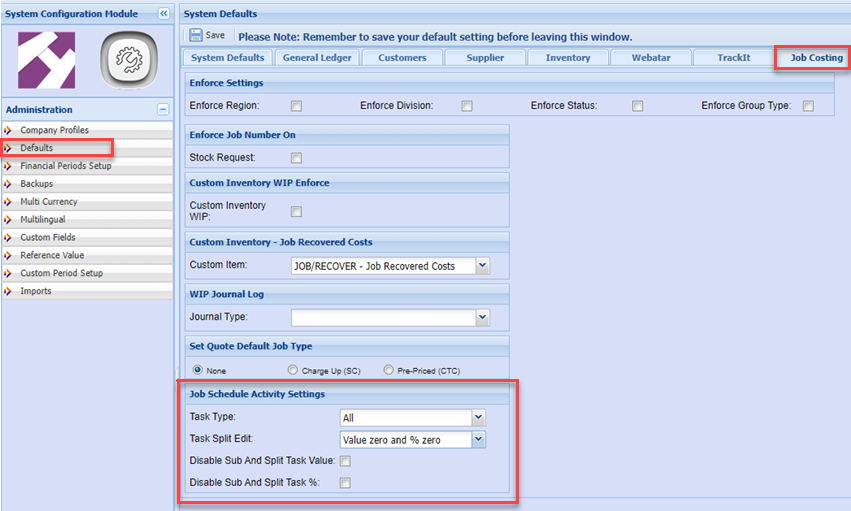Open the Inventory tab
Image resolution: width=851 pixels, height=511 pixels.
[x=567, y=58]
